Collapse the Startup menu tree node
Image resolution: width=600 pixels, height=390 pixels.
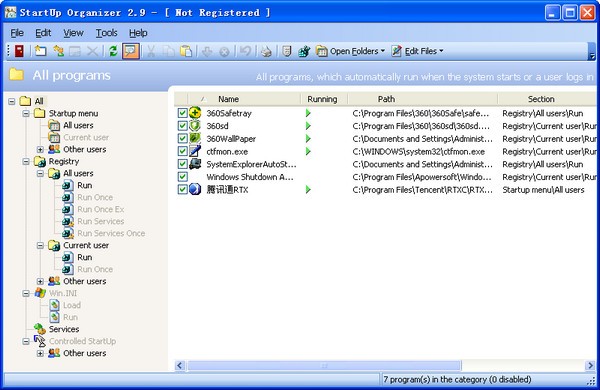coord(26,113)
